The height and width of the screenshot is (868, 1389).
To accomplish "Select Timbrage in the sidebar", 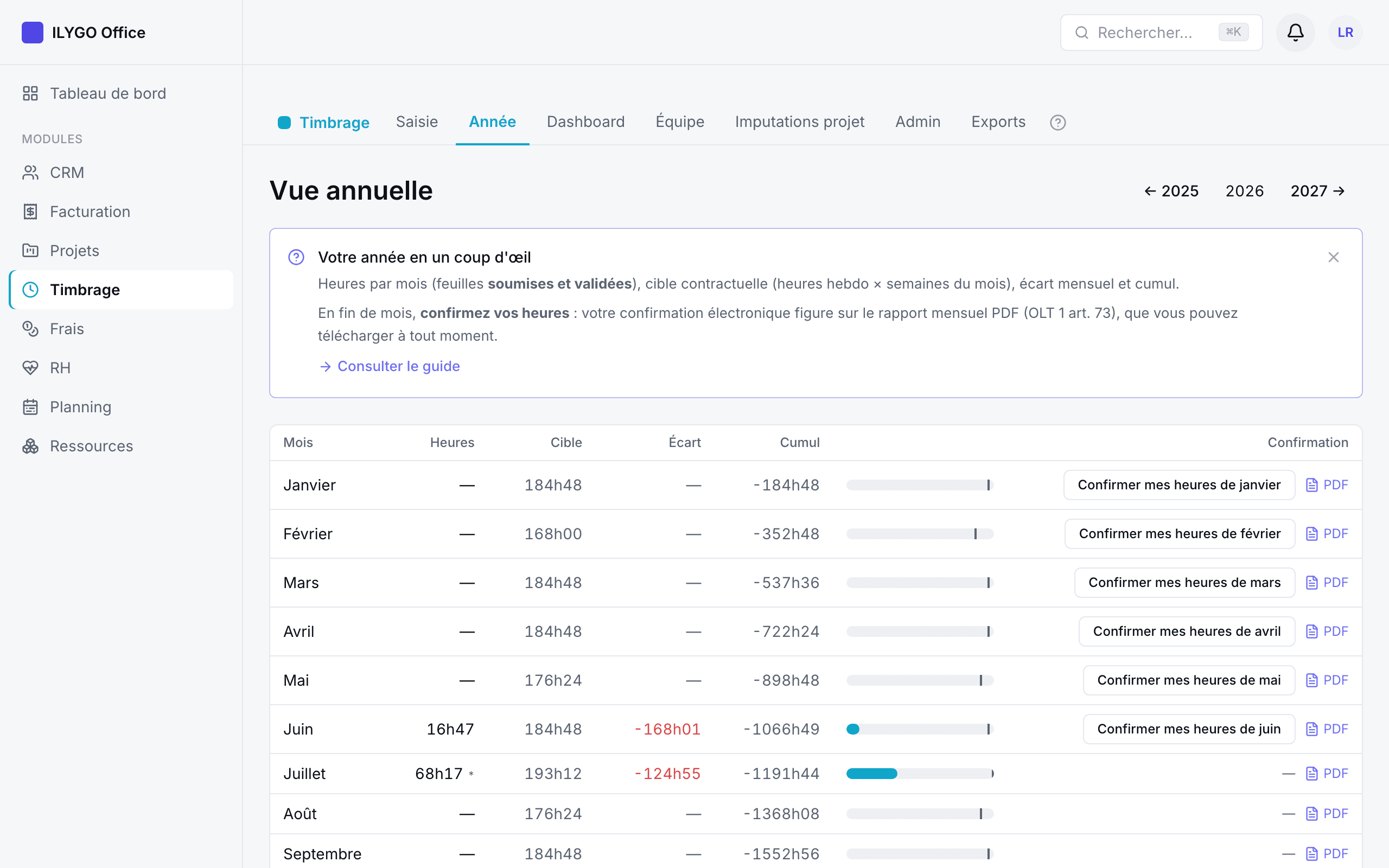I will [x=121, y=290].
